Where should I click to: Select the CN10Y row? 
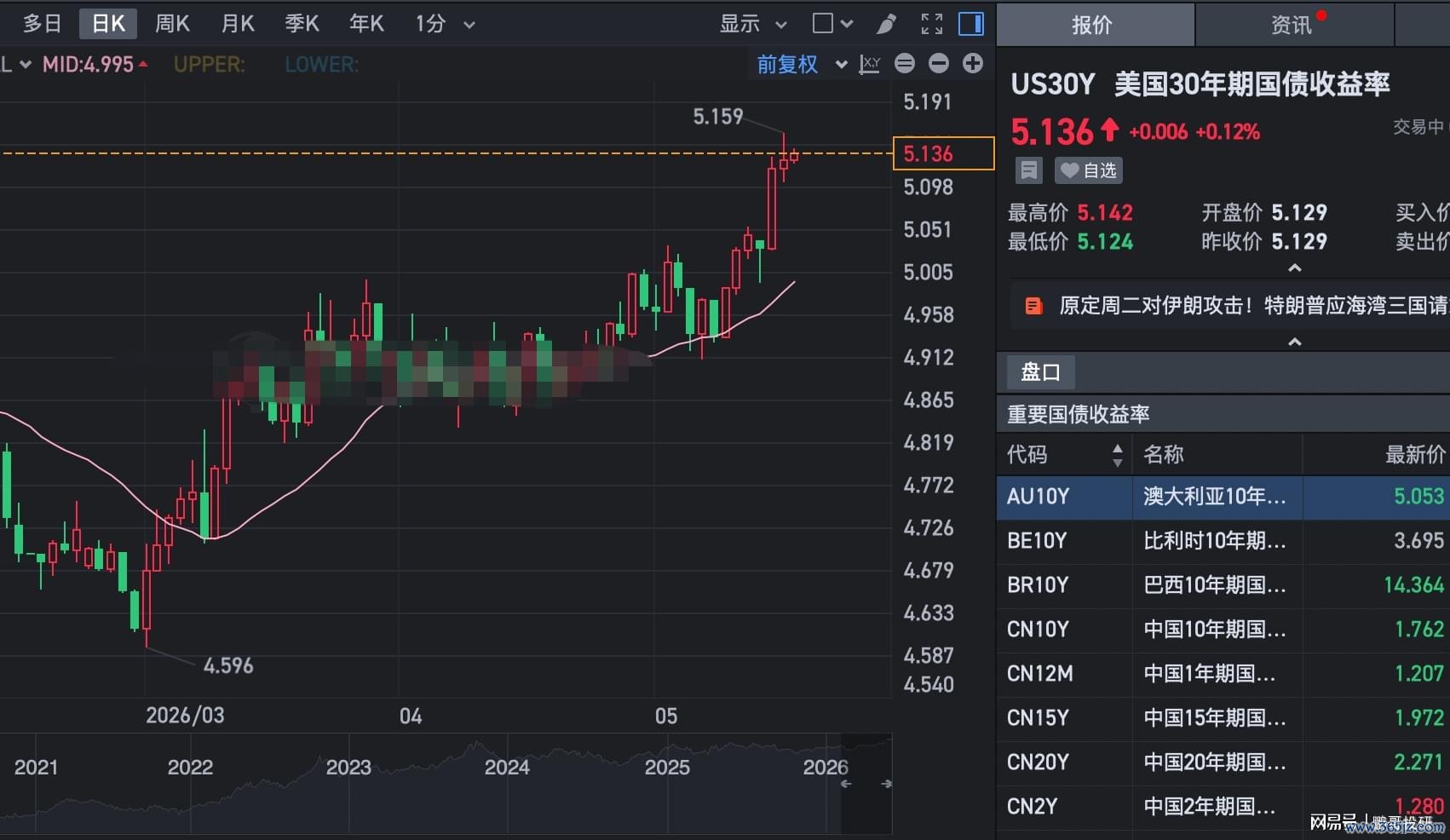pyautogui.click(x=1223, y=630)
